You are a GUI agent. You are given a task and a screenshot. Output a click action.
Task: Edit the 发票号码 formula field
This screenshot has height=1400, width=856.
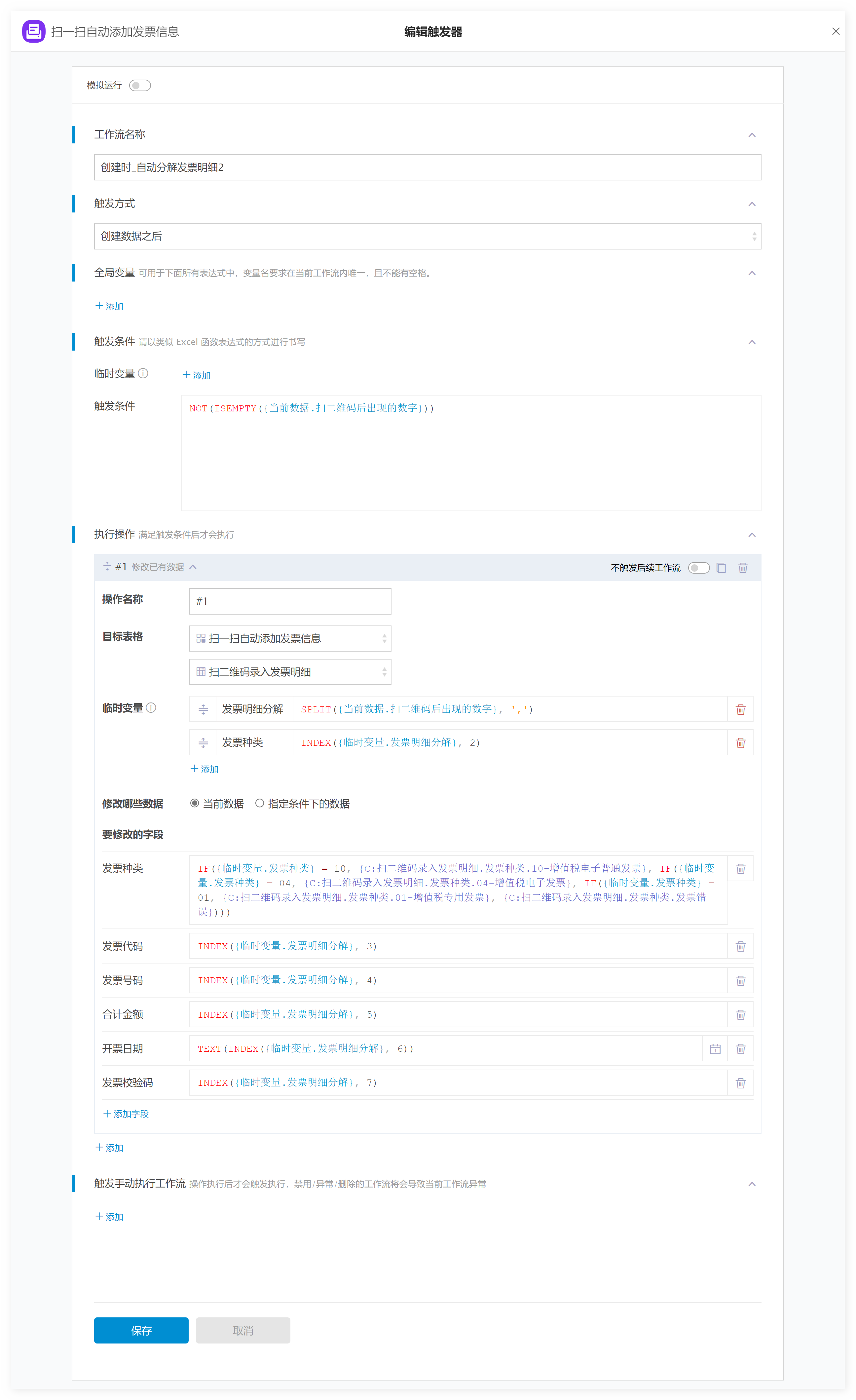[x=458, y=980]
